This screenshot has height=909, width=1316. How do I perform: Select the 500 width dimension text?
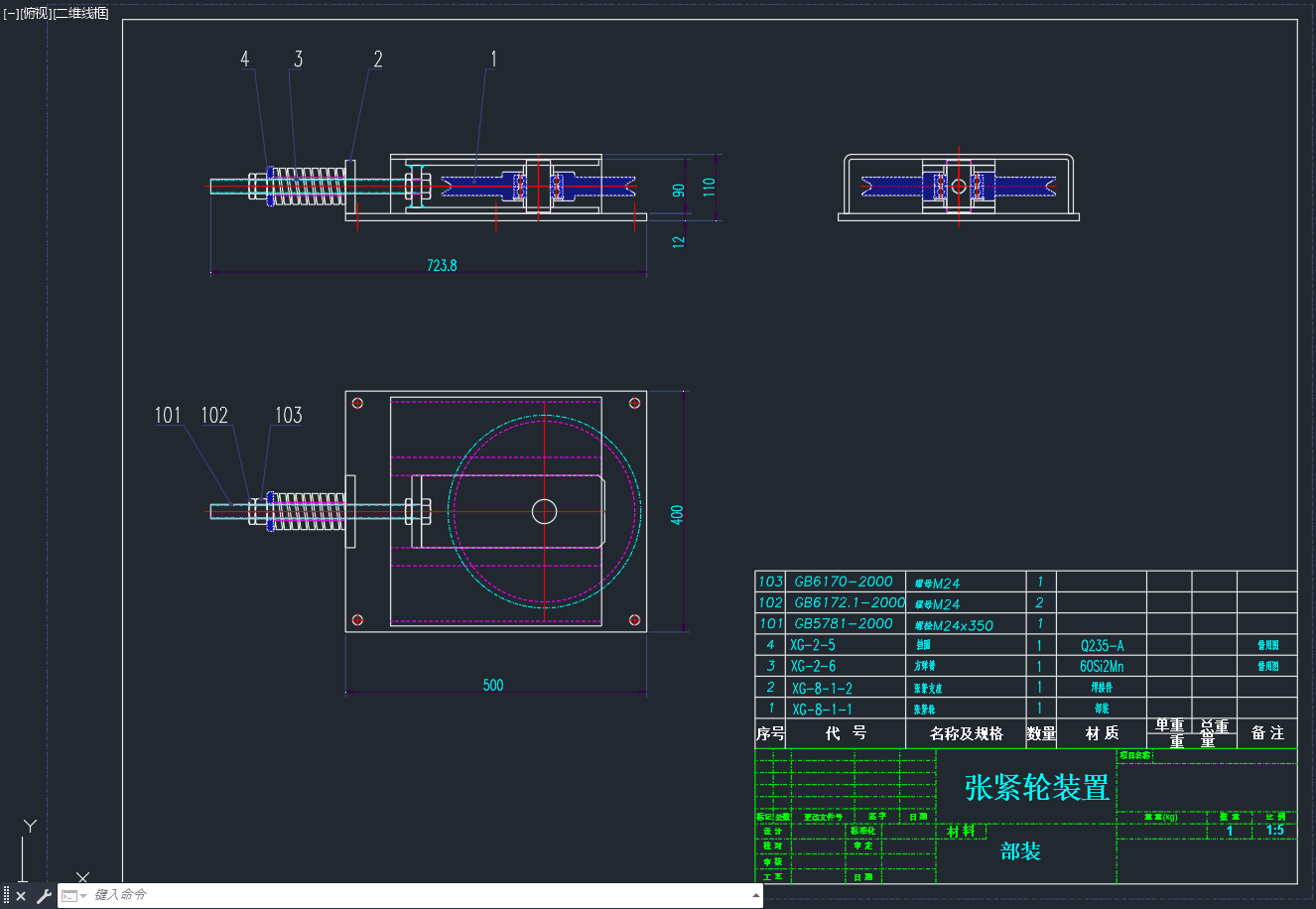point(493,685)
